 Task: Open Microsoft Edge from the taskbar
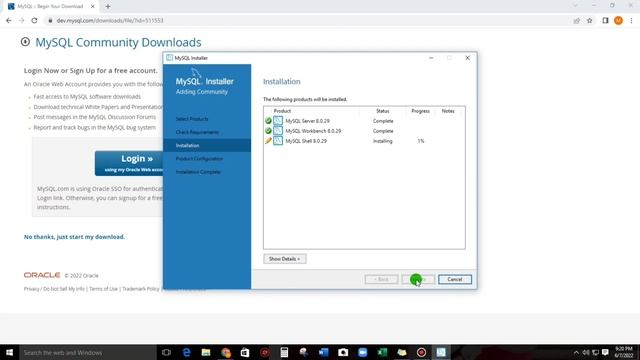(186, 352)
